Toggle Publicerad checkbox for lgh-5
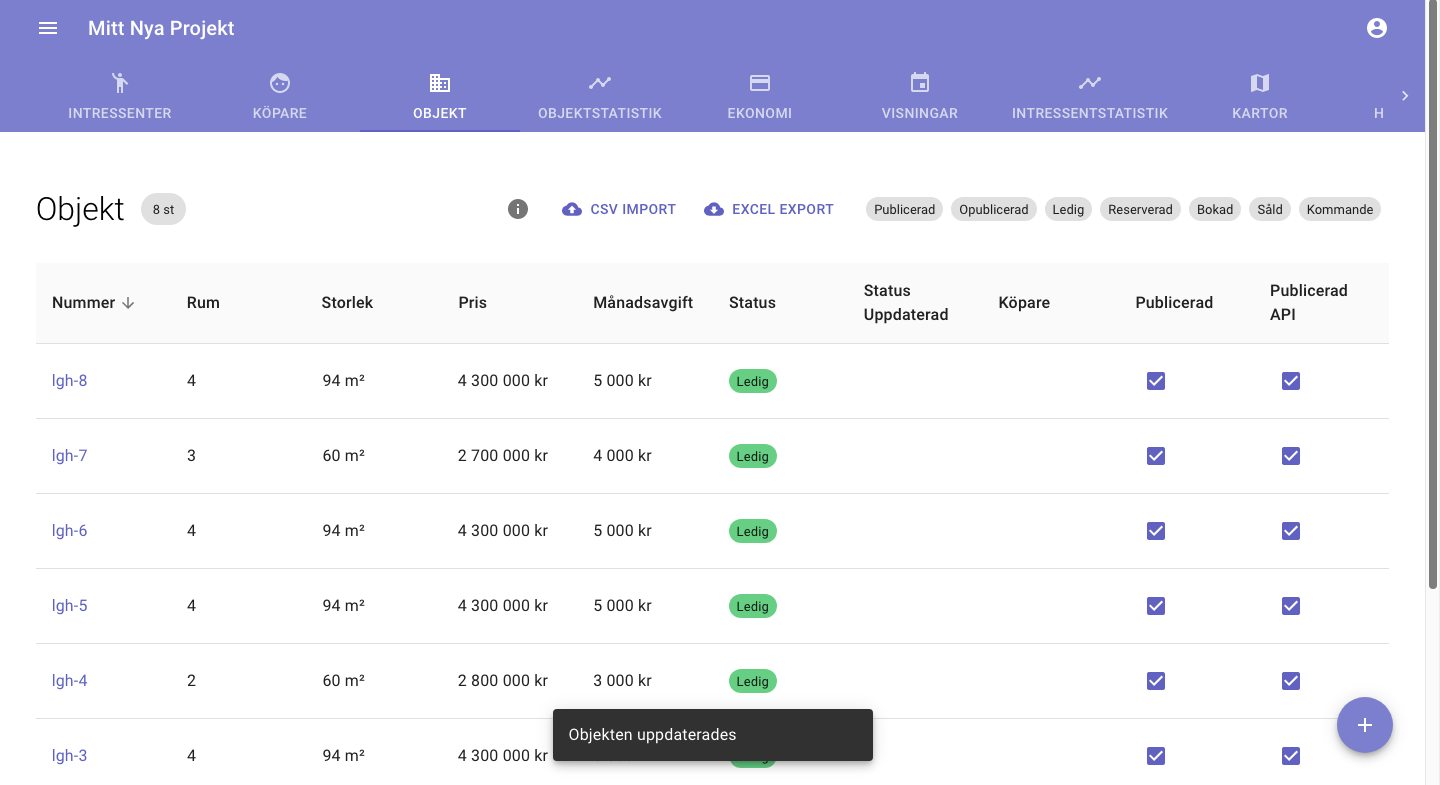This screenshot has width=1440, height=785. click(1156, 606)
